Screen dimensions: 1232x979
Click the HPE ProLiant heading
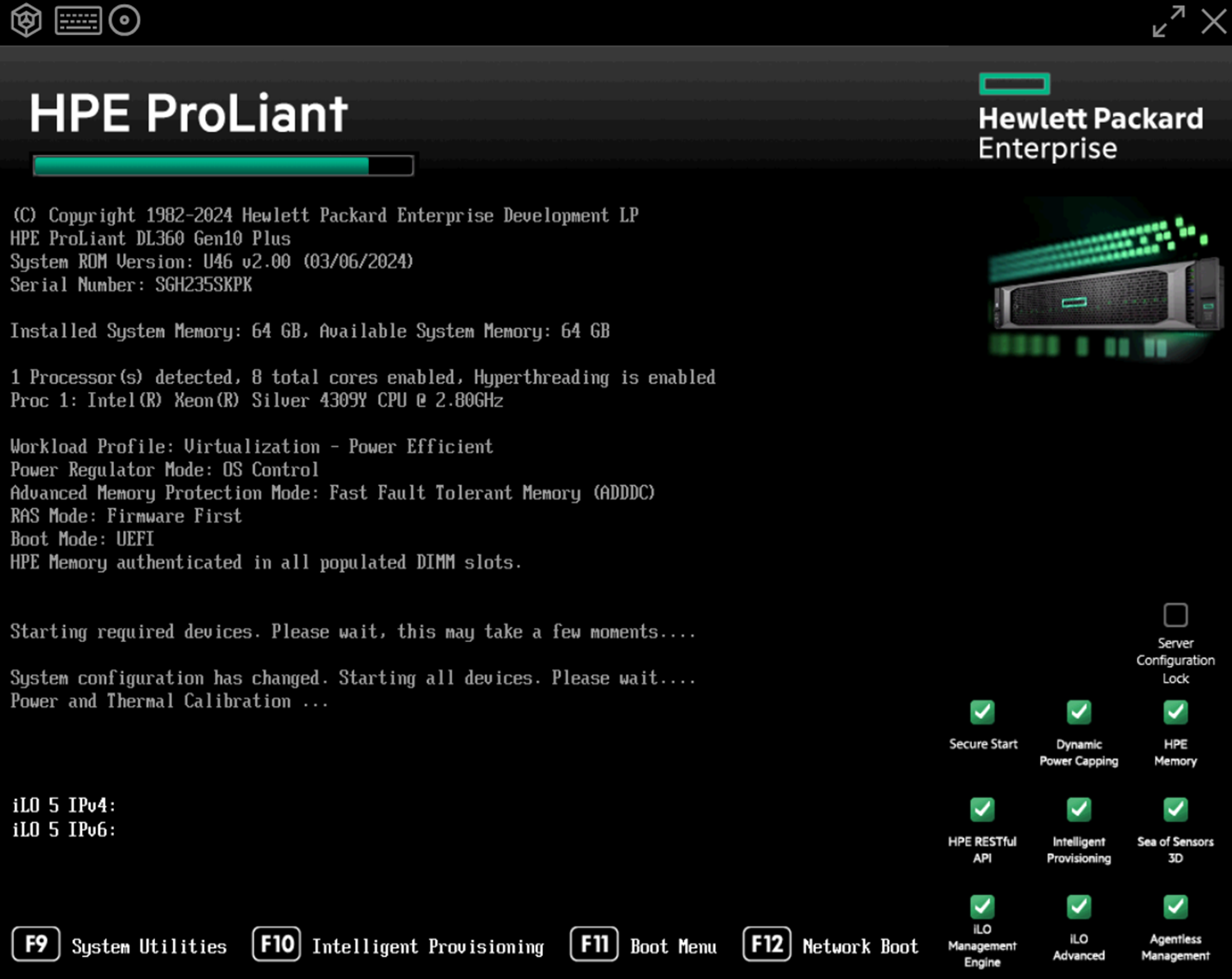[189, 113]
